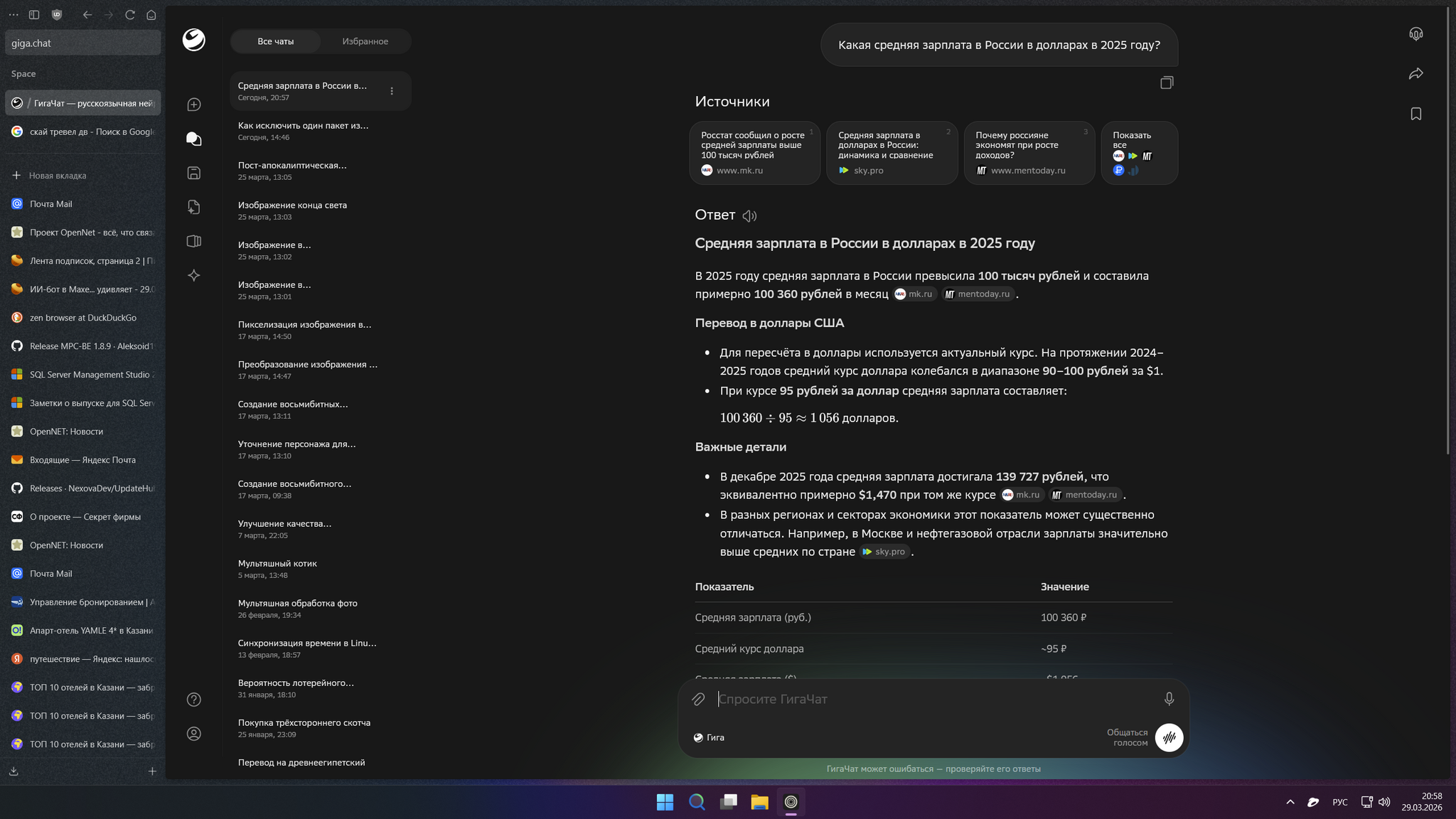Click the GigaChat logo icon
Viewport: 1456px width, 819px height.
193,40
